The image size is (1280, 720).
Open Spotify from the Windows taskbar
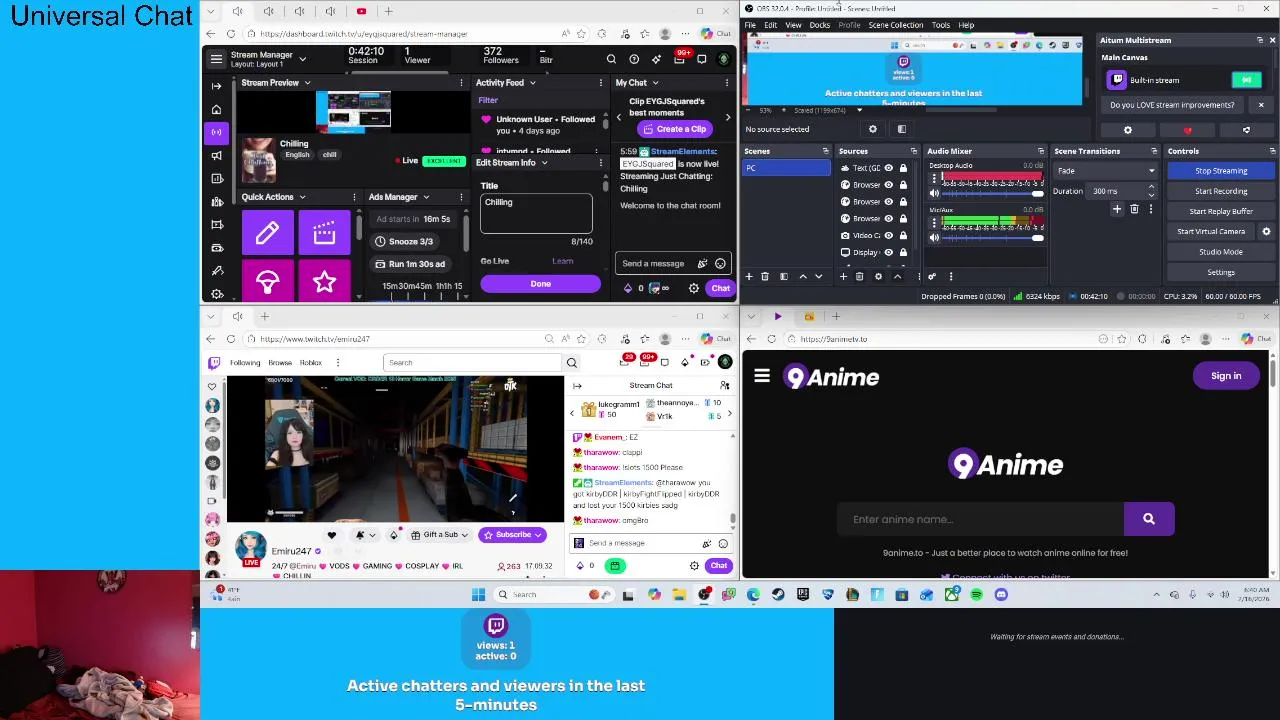[976, 595]
